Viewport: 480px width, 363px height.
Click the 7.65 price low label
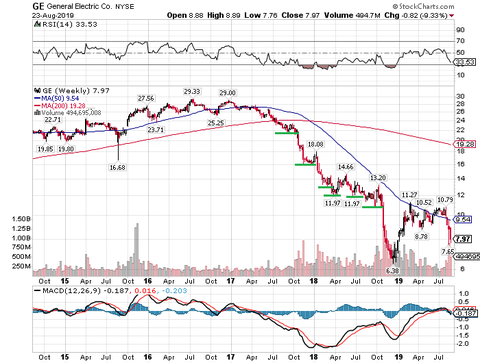(x=448, y=252)
